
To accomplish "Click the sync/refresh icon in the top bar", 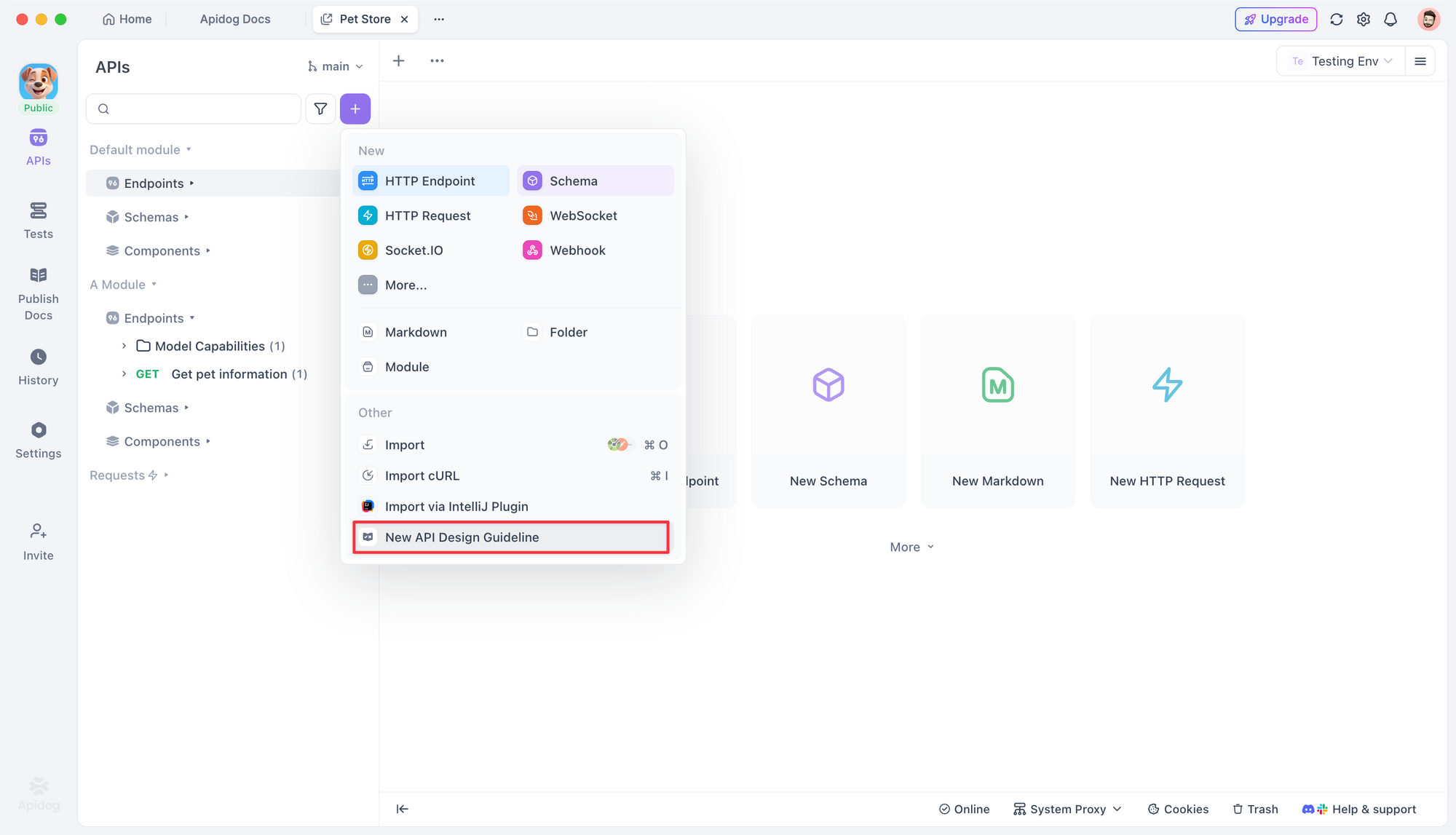I will point(1336,19).
